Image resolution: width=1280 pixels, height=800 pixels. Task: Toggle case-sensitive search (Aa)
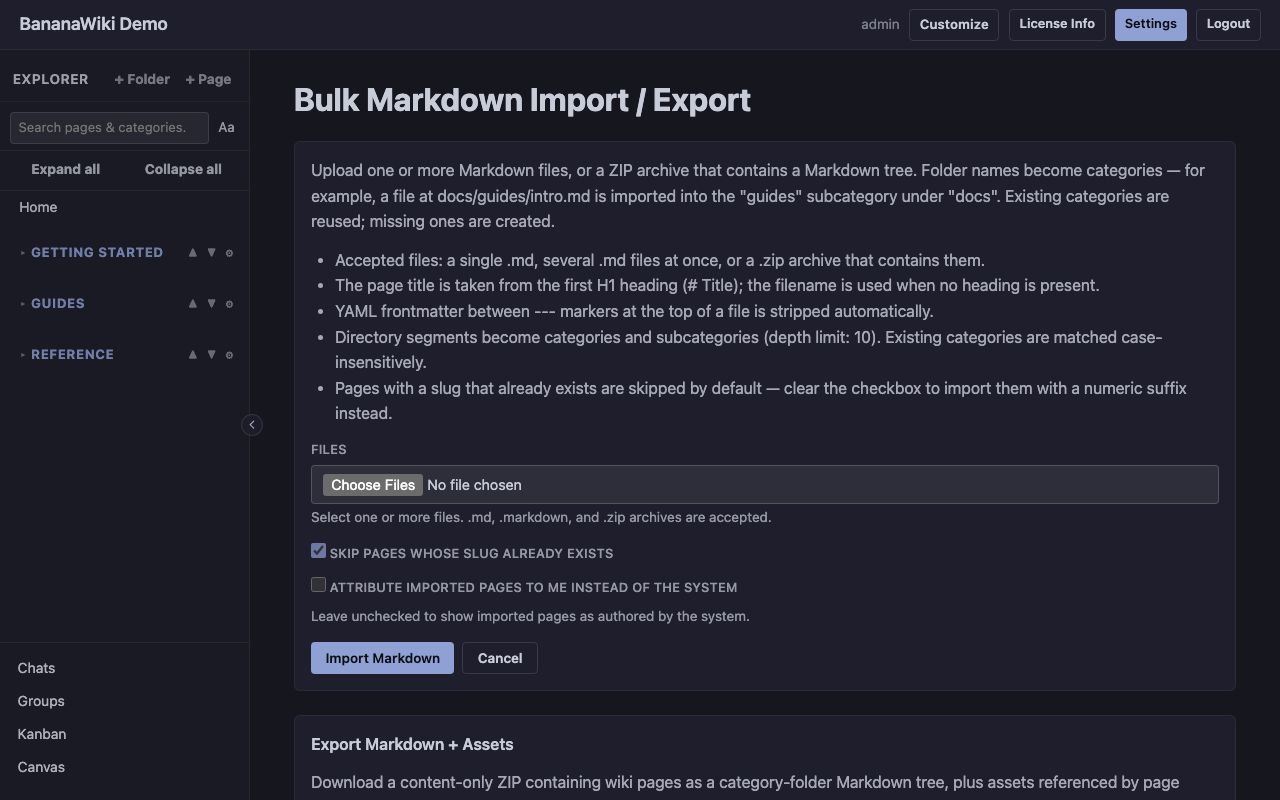pyautogui.click(x=226, y=127)
